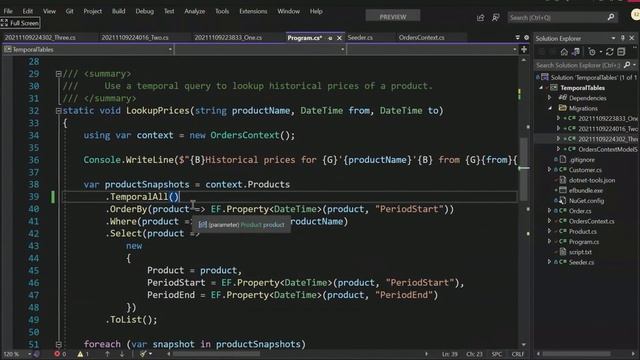
Task: Switch to the Seeder.cs tab
Action: pyautogui.click(x=360, y=37)
